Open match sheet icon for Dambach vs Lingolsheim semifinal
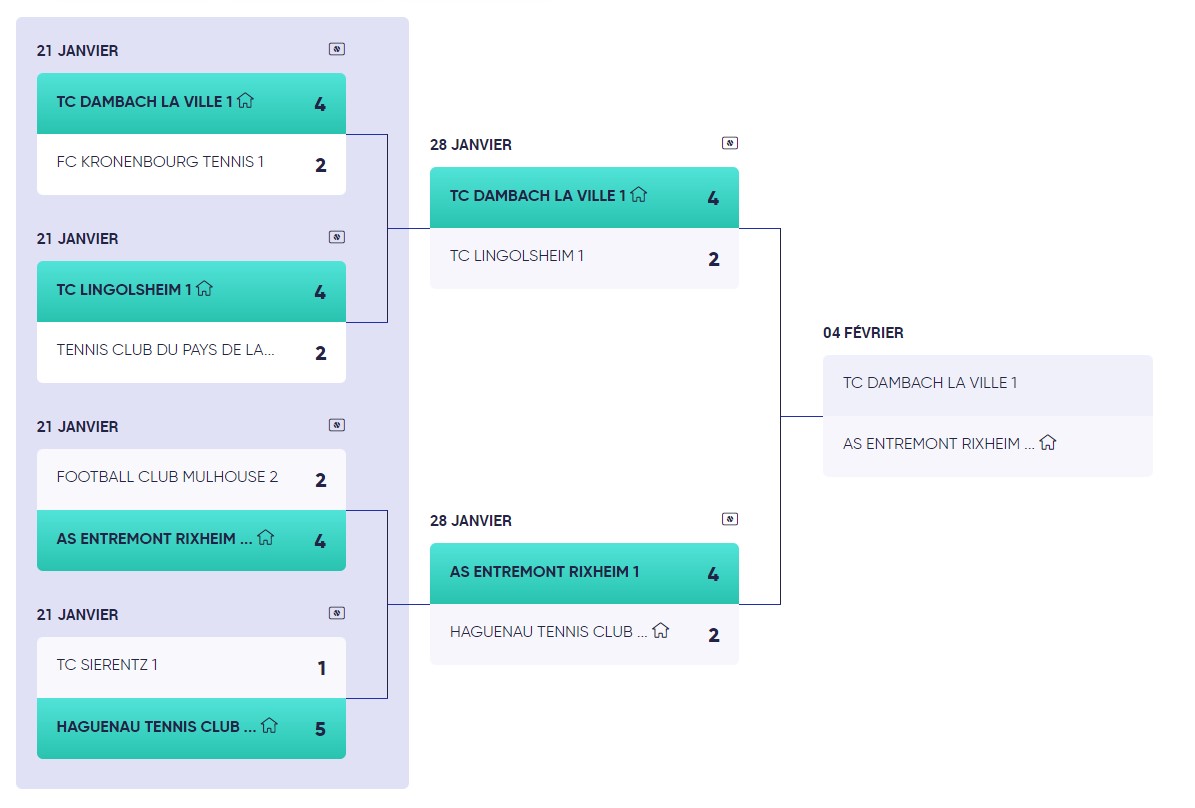The width and height of the screenshot is (1195, 808). (730, 143)
